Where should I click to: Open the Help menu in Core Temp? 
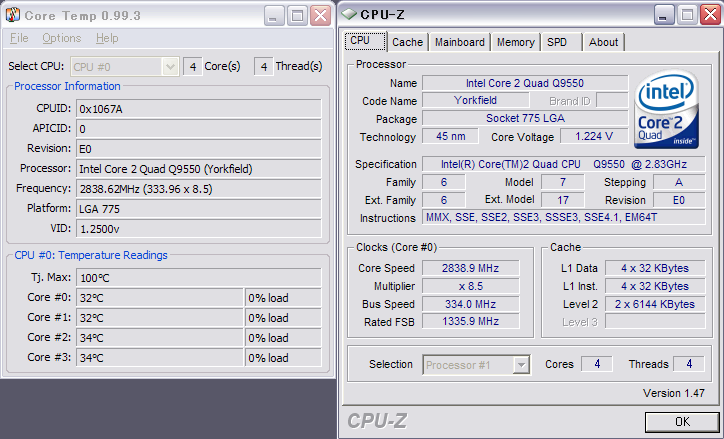tap(107, 38)
